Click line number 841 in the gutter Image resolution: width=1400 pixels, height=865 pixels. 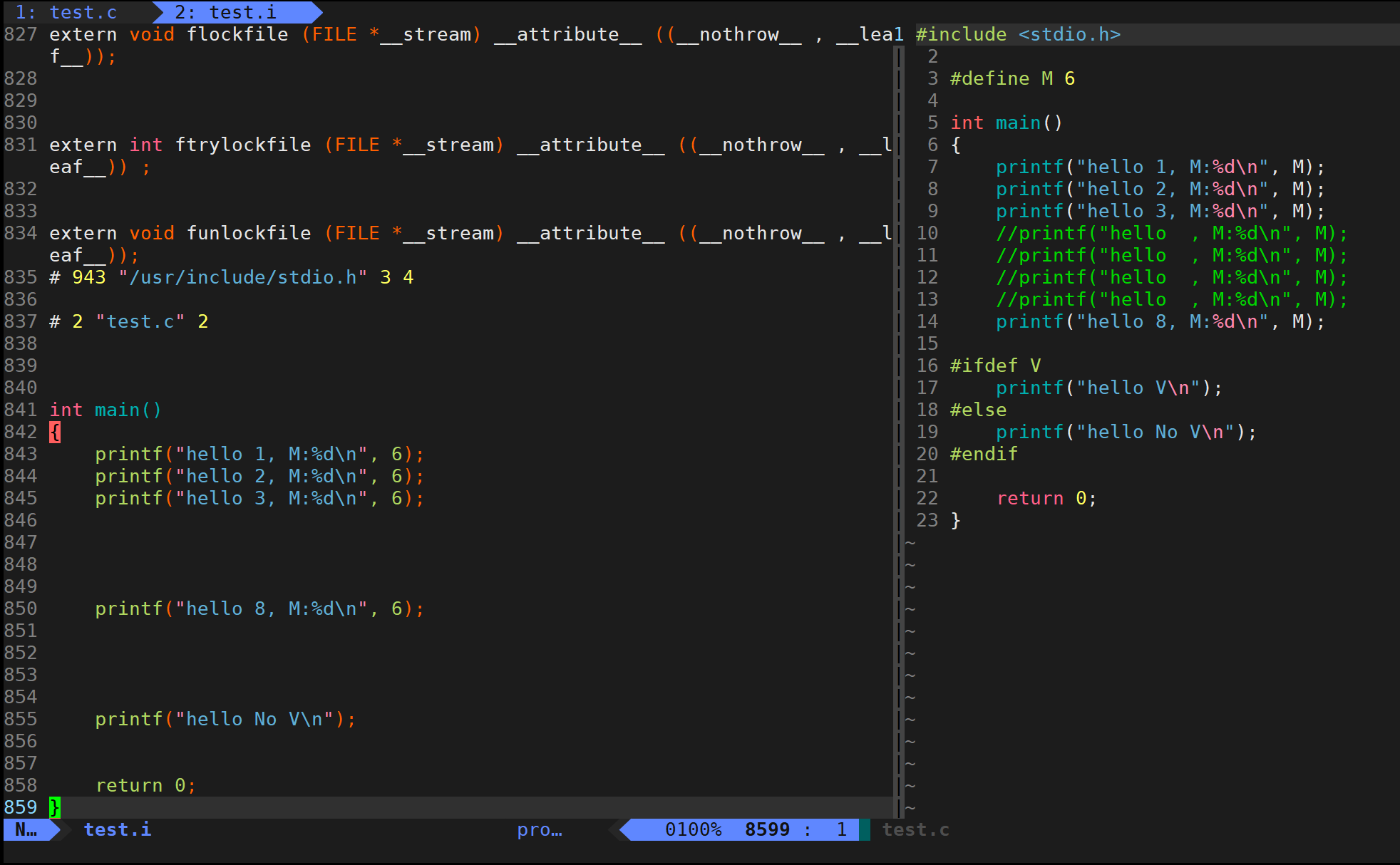click(21, 410)
